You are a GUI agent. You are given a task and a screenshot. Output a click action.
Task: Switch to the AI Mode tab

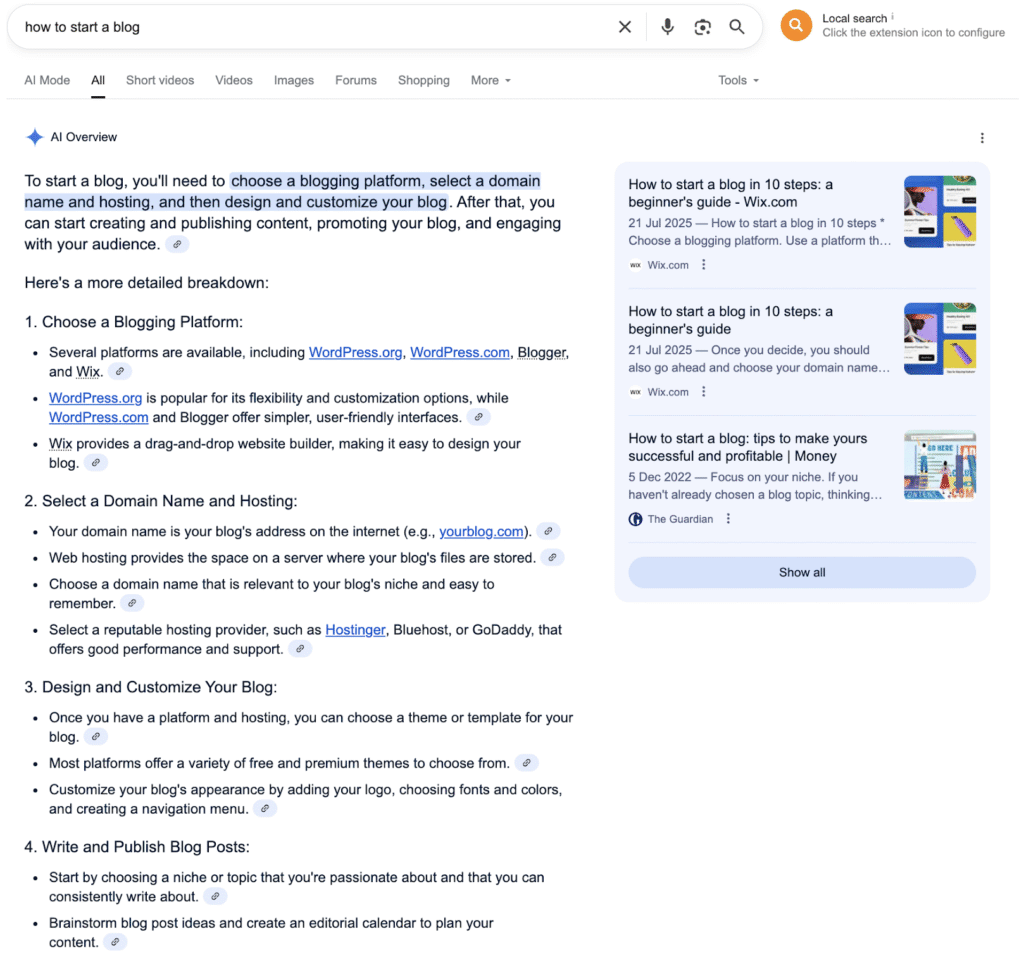47,80
